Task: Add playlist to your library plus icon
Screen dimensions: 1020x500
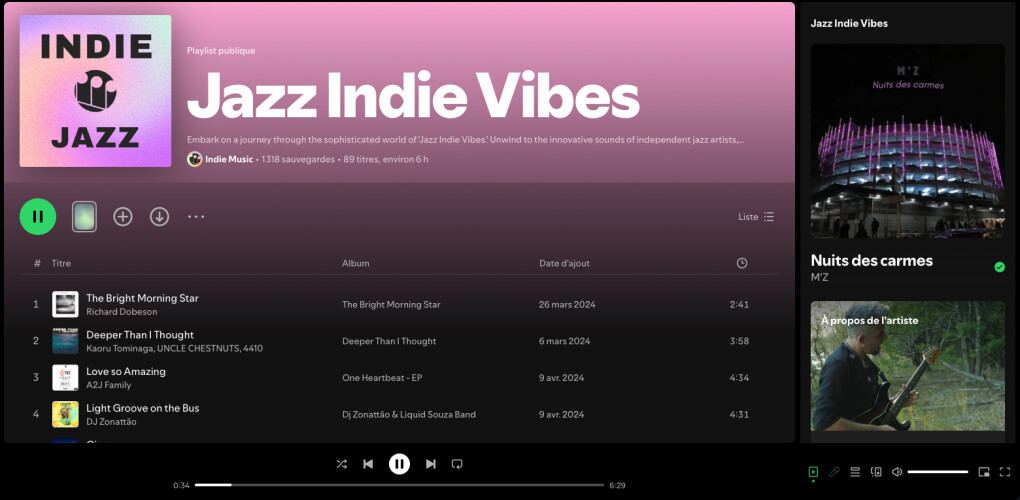Action: click(123, 217)
